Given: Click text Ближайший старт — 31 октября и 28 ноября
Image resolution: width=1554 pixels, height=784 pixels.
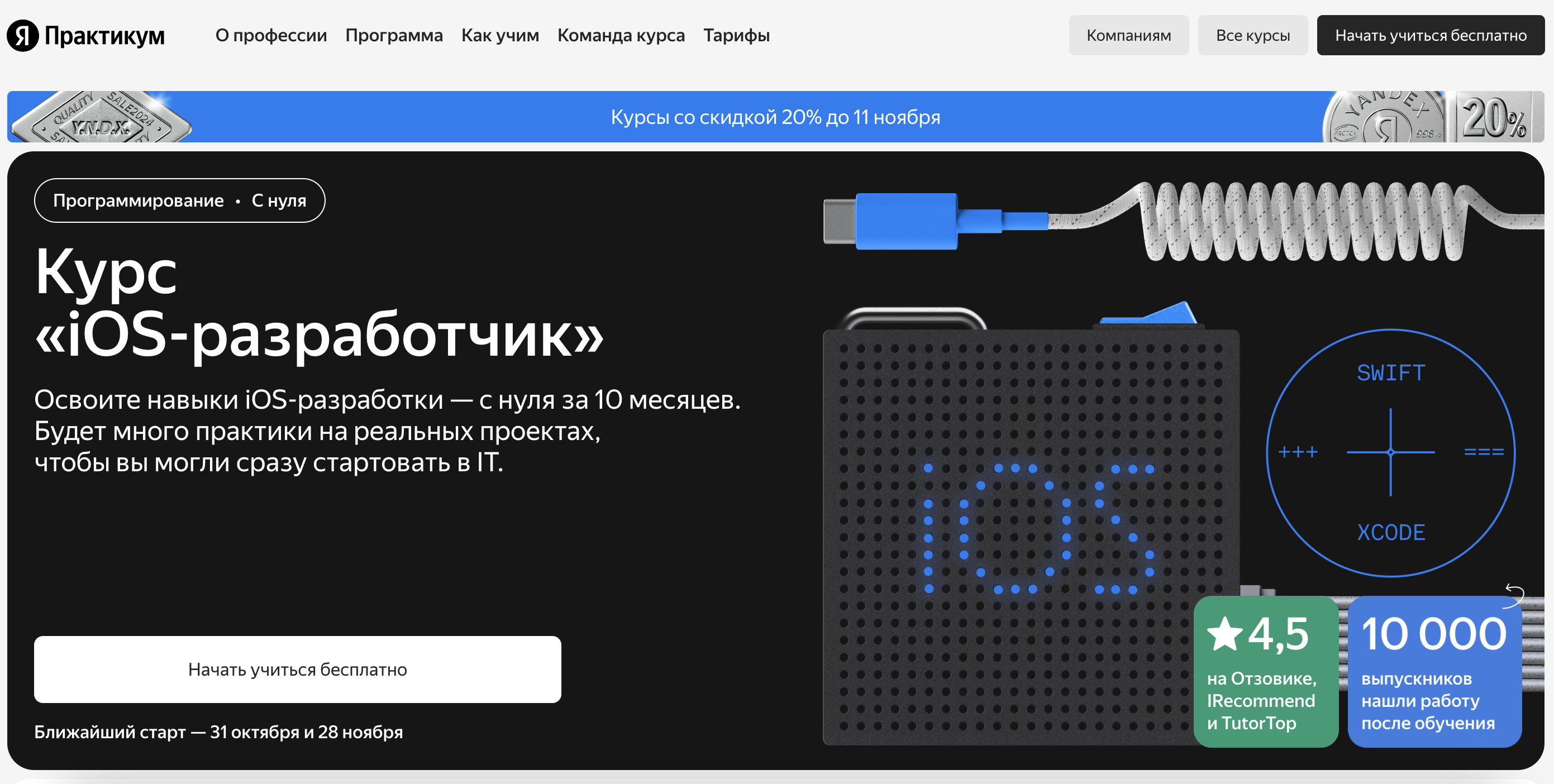Looking at the screenshot, I should (218, 732).
